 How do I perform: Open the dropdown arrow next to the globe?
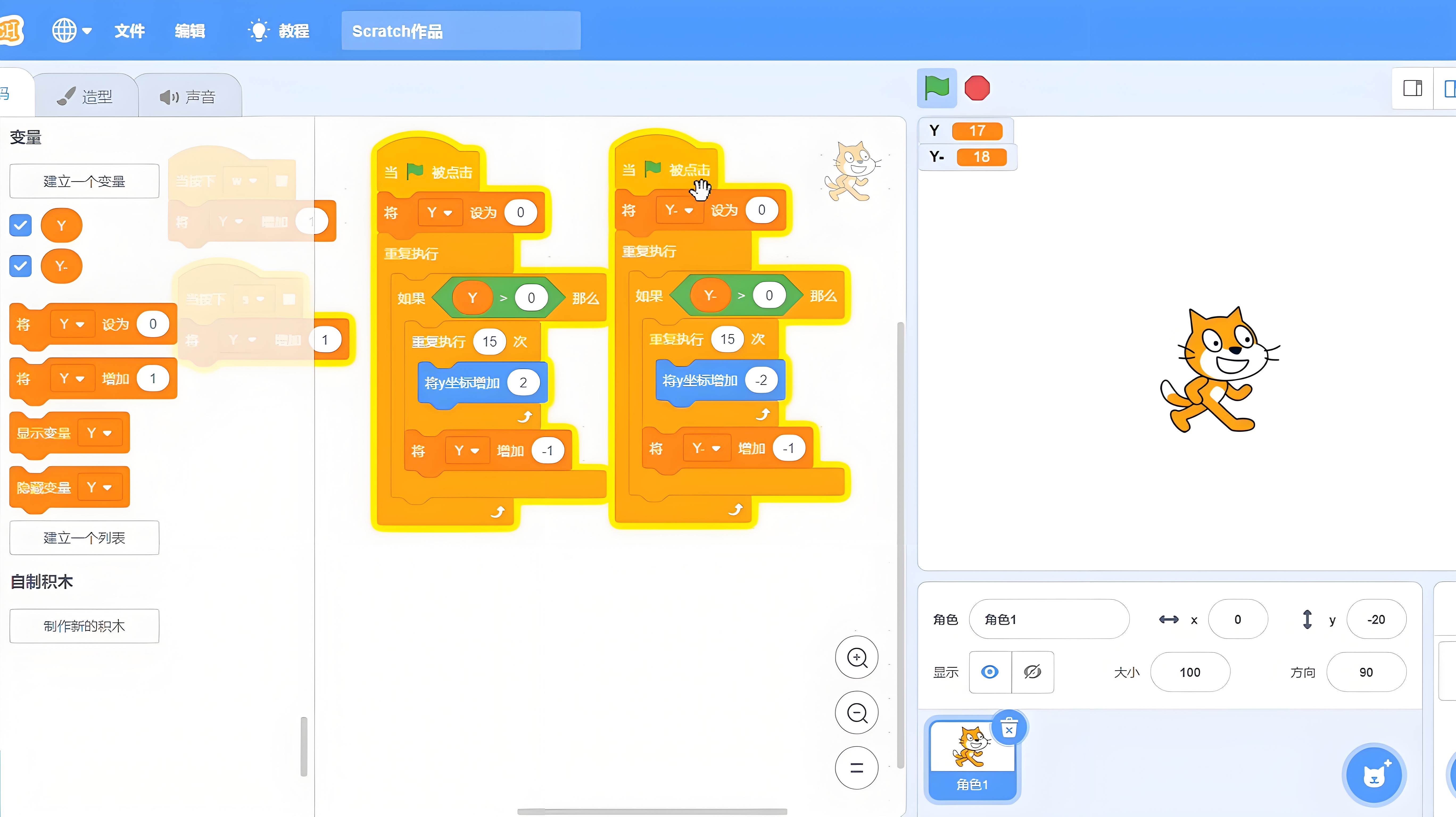pyautogui.click(x=87, y=31)
